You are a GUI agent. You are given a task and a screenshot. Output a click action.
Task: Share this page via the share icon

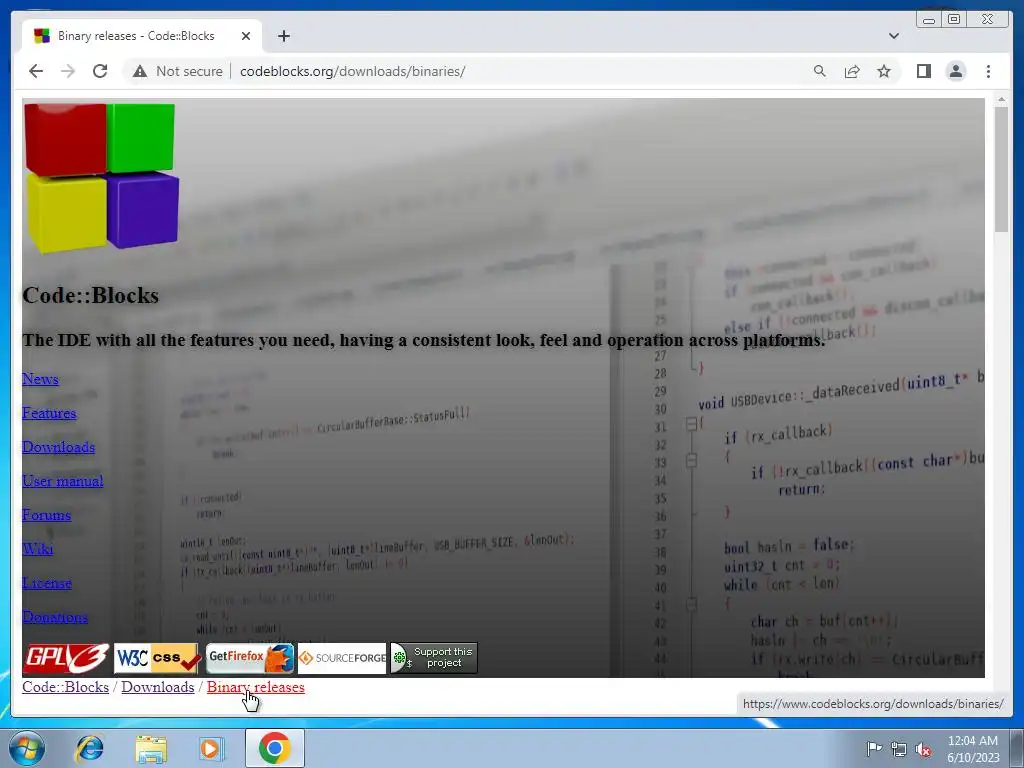click(x=852, y=71)
